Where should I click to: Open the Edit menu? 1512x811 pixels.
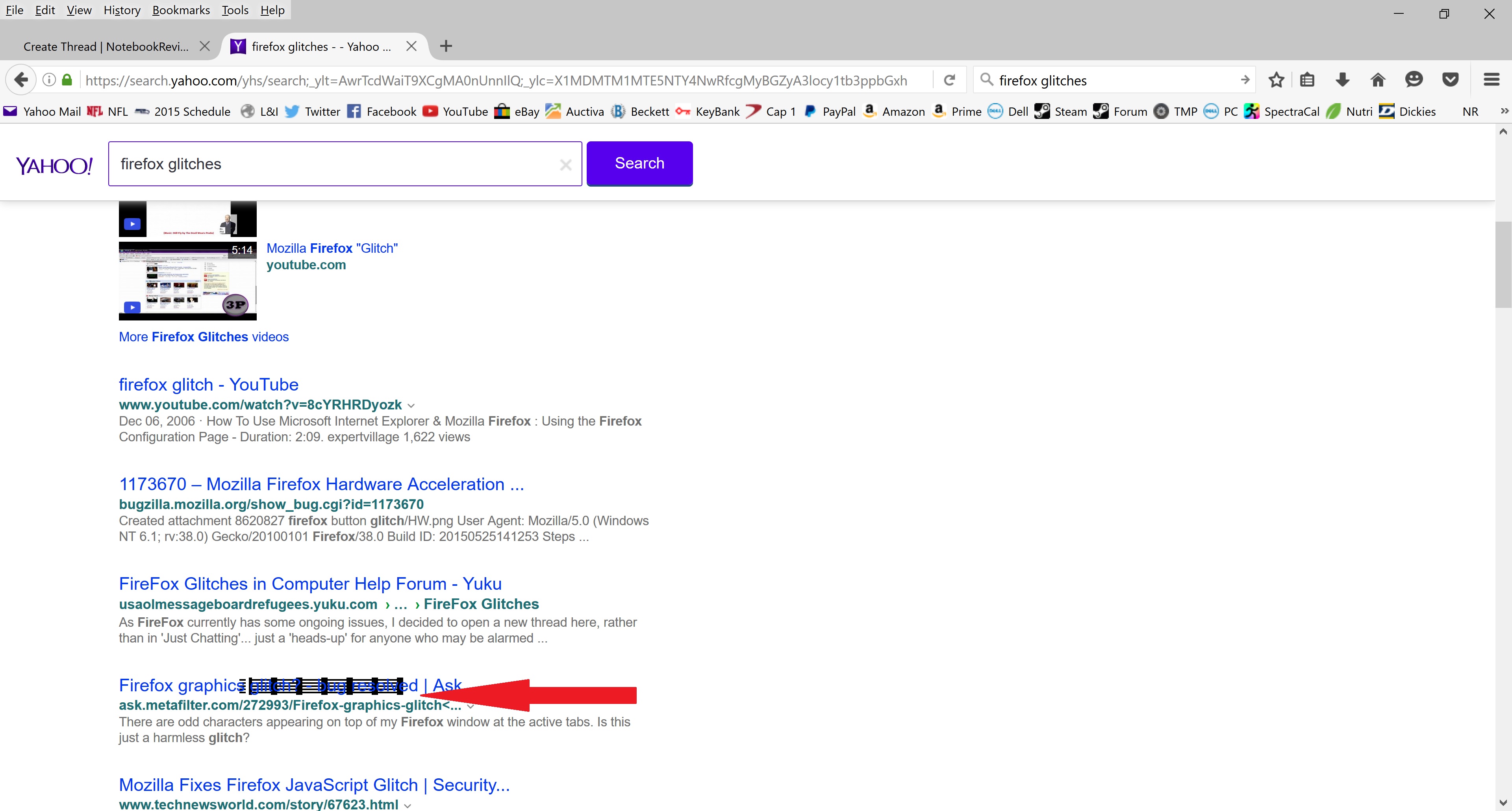coord(44,10)
